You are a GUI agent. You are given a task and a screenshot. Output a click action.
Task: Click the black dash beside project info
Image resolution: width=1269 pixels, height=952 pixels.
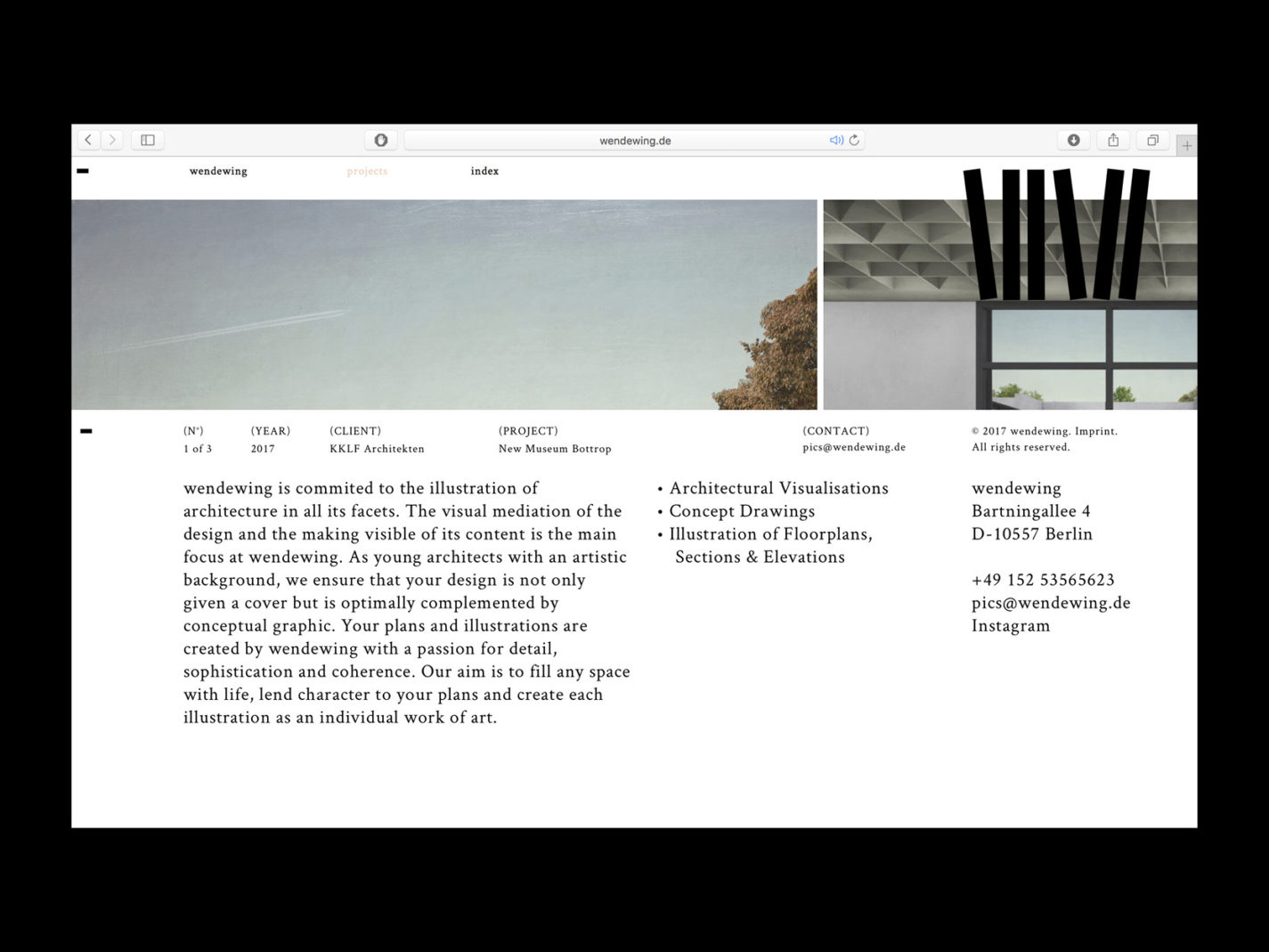[86, 431]
